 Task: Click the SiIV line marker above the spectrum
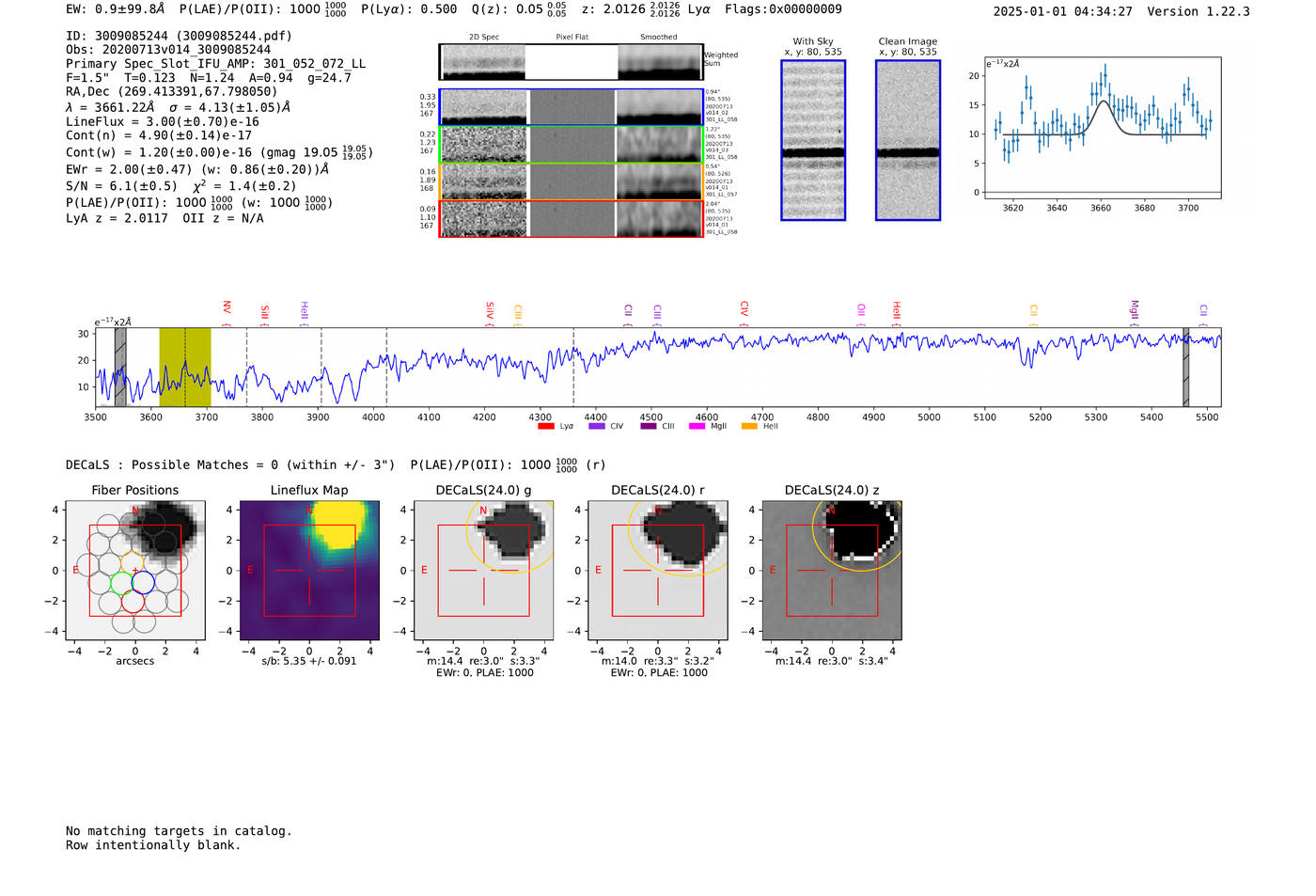coord(490,313)
